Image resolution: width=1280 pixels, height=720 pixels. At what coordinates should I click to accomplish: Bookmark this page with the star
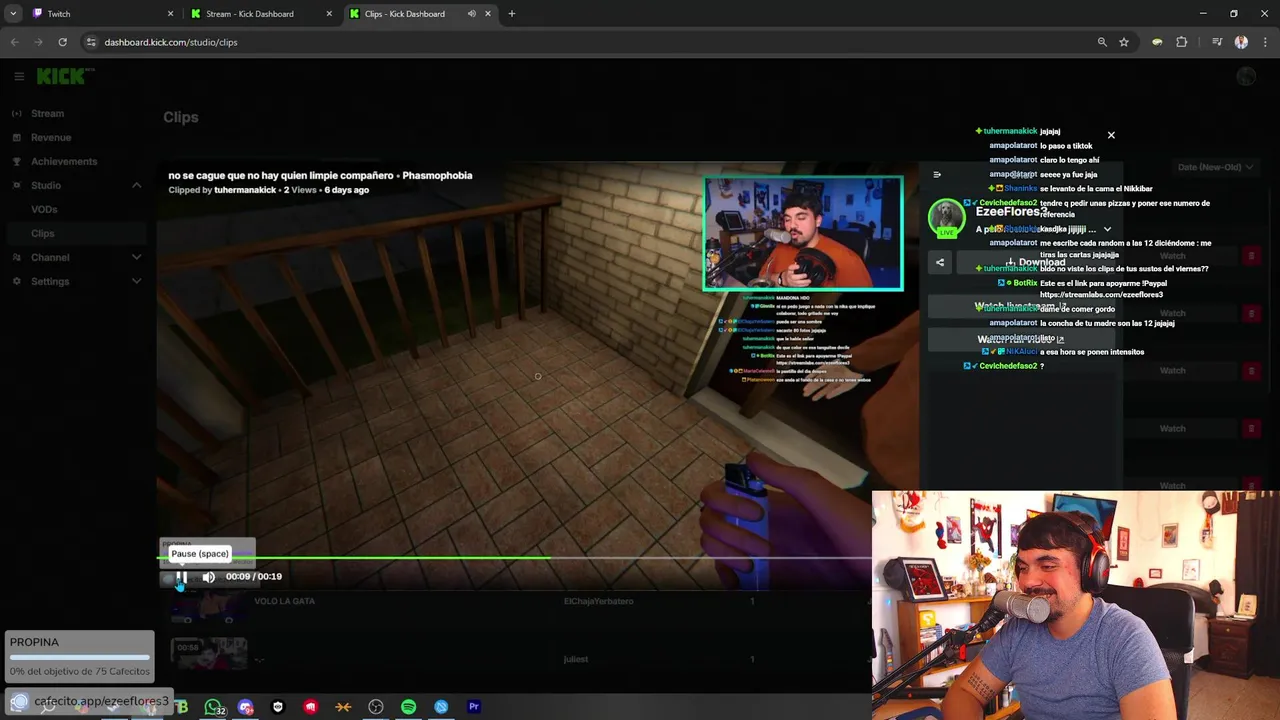[x=1124, y=42]
